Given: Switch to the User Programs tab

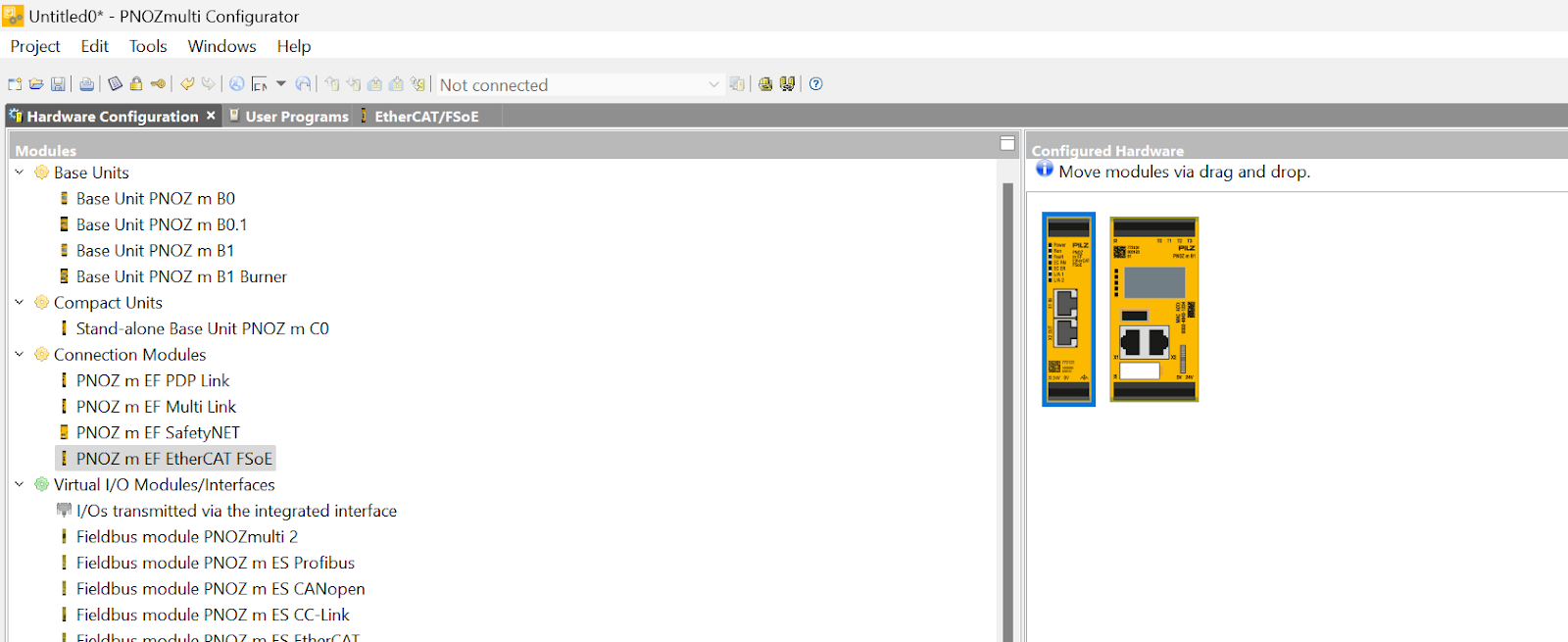Looking at the screenshot, I should [x=289, y=116].
